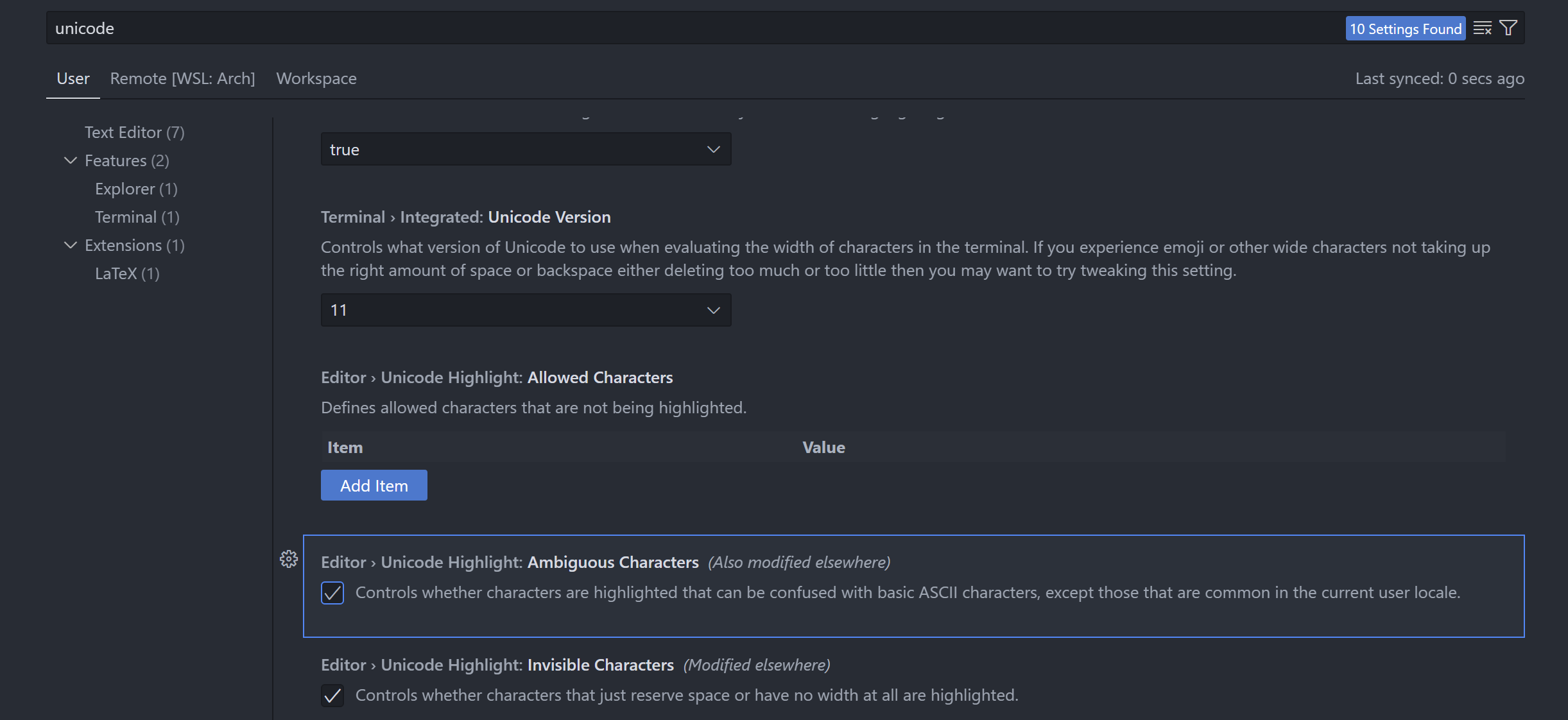1568x720 pixels.
Task: Click Last synced status text
Action: (1439, 78)
